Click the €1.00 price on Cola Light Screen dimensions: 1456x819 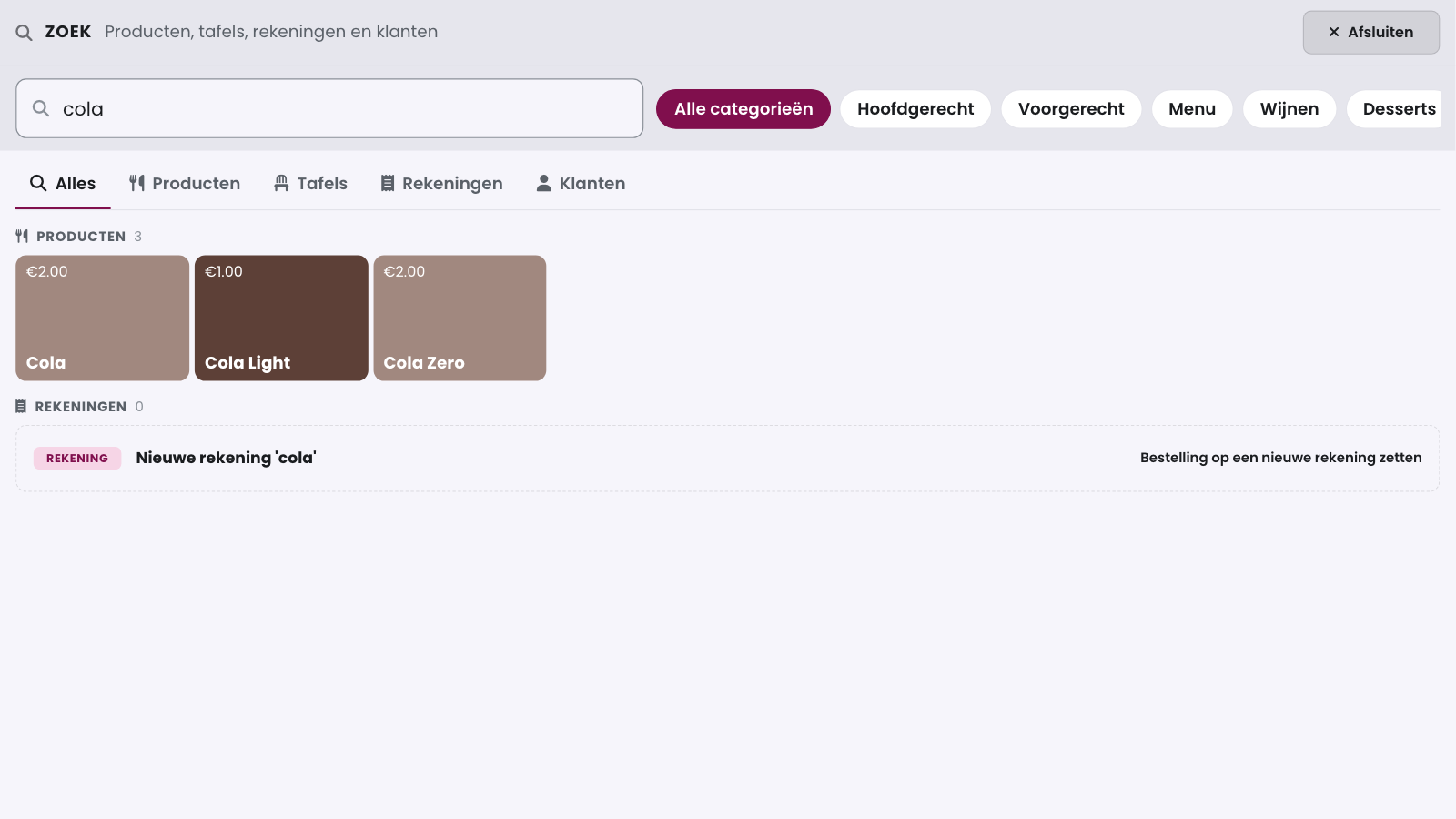224,271
